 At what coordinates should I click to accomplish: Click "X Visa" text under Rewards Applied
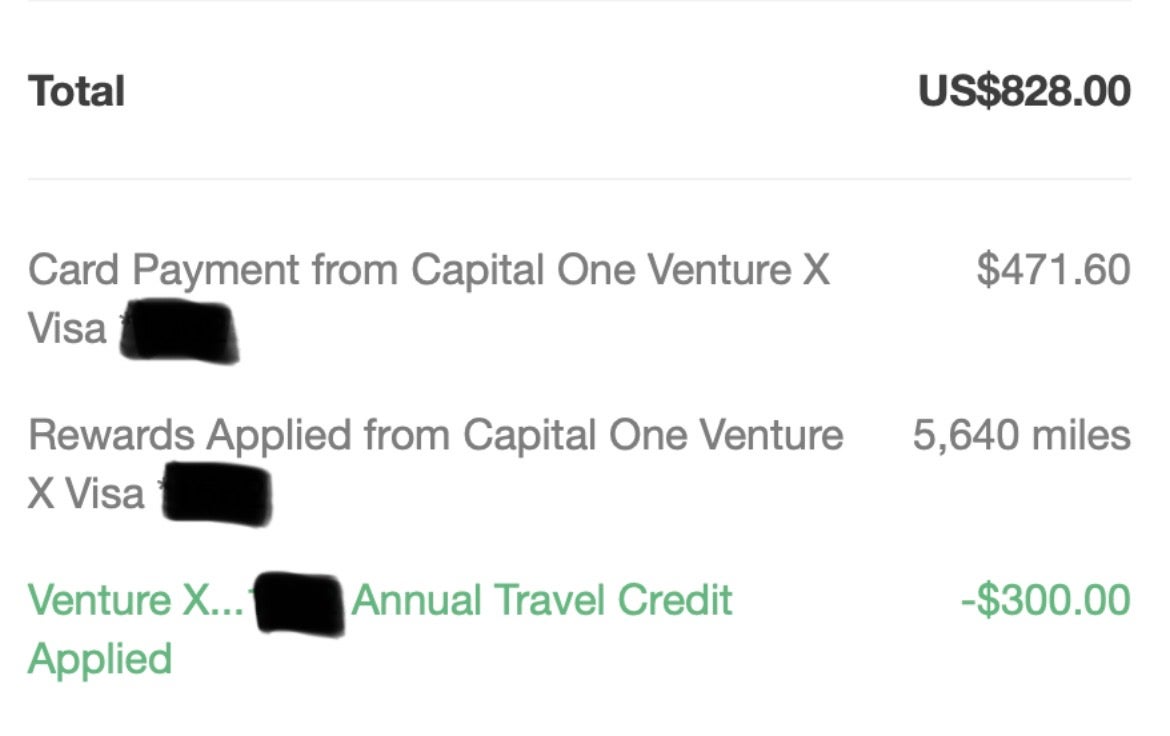(x=86, y=494)
